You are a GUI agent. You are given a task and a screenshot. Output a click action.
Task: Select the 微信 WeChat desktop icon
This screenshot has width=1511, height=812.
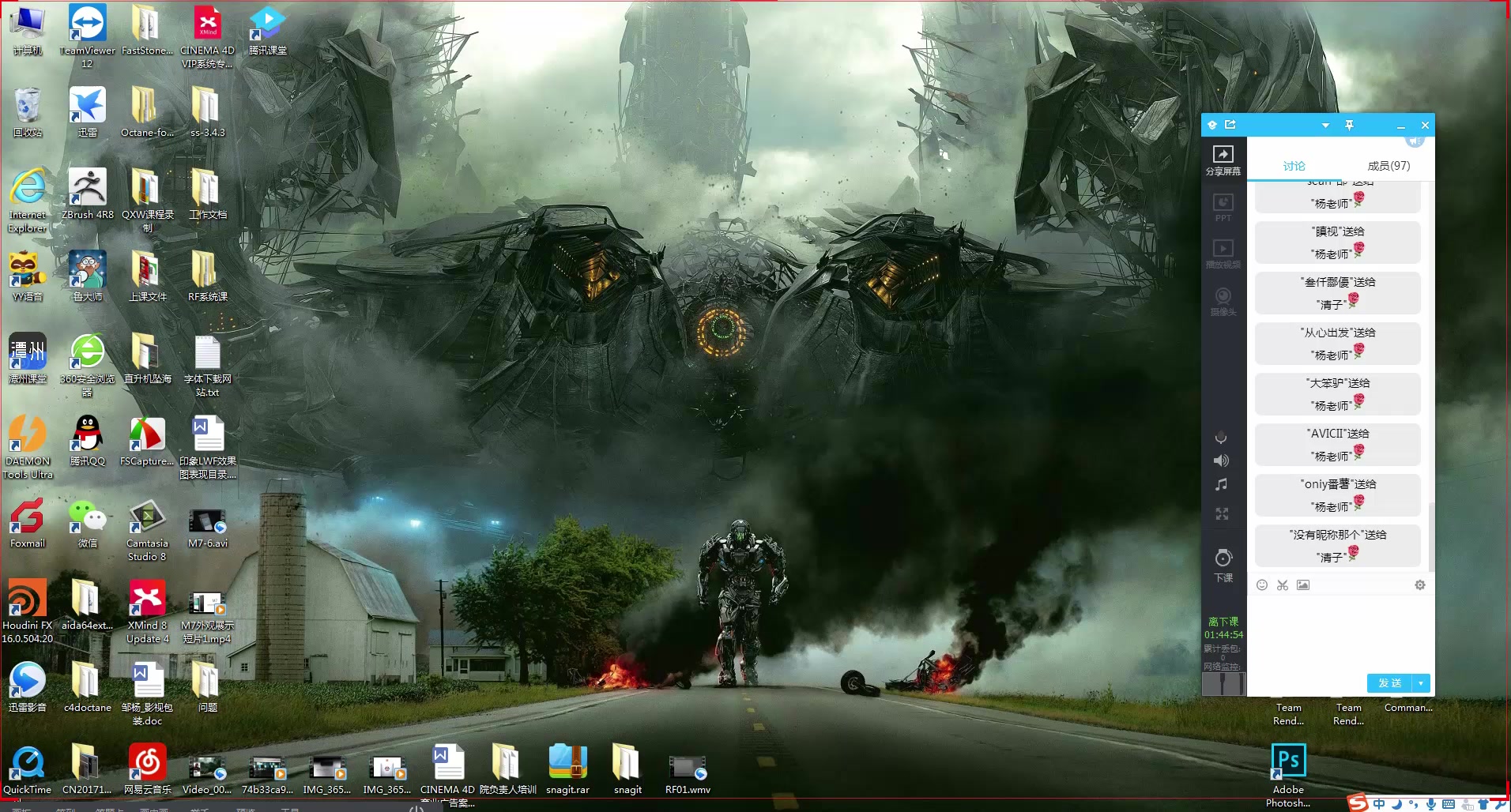87,522
